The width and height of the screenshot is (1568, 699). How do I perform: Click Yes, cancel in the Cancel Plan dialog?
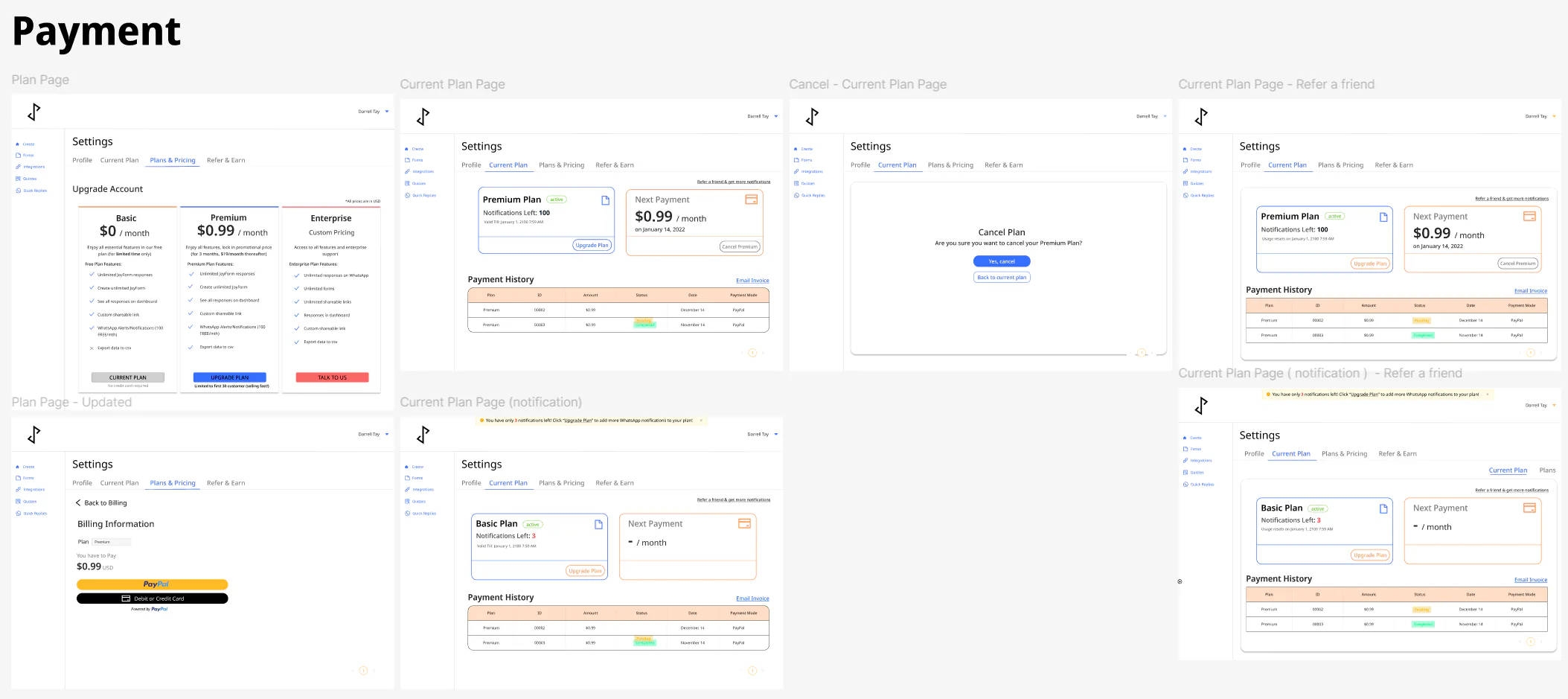tap(1002, 261)
